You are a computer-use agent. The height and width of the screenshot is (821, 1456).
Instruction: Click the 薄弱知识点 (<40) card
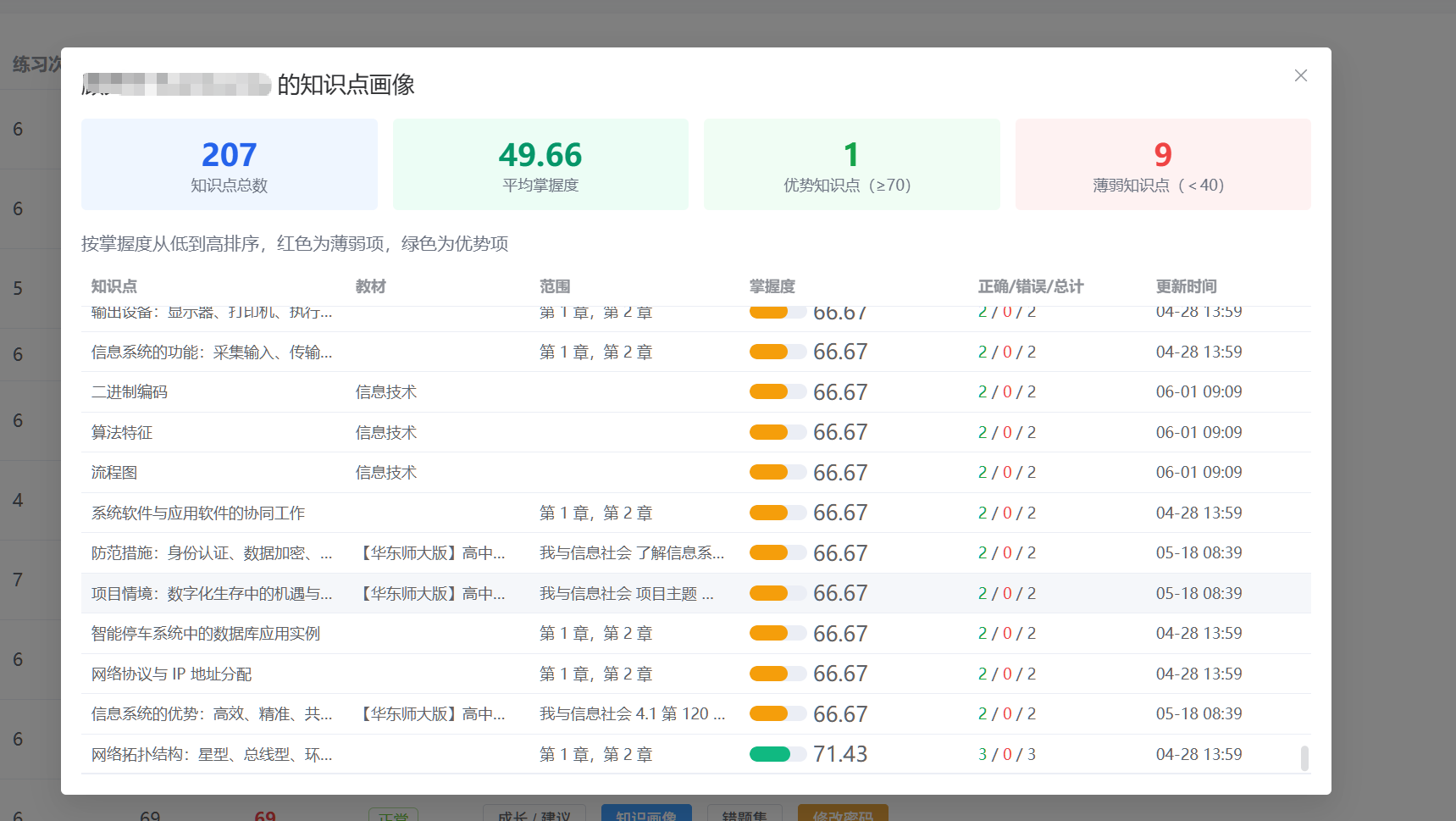pyautogui.click(x=1163, y=164)
